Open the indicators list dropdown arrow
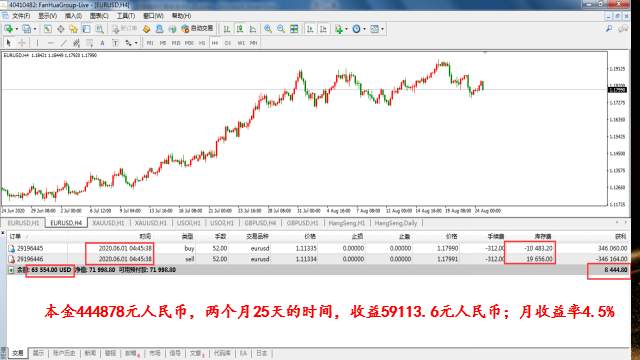Viewport: 640px width, 360px height. click(346, 29)
